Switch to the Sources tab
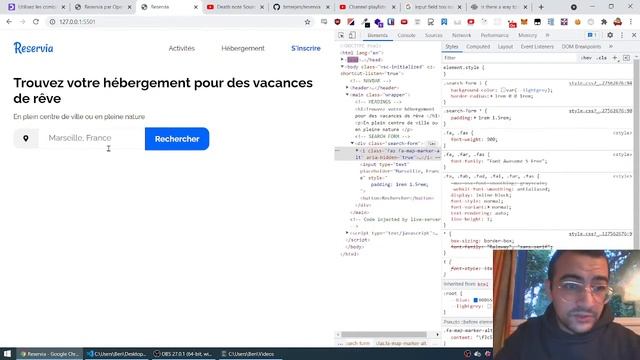The image size is (640, 360). click(x=433, y=36)
